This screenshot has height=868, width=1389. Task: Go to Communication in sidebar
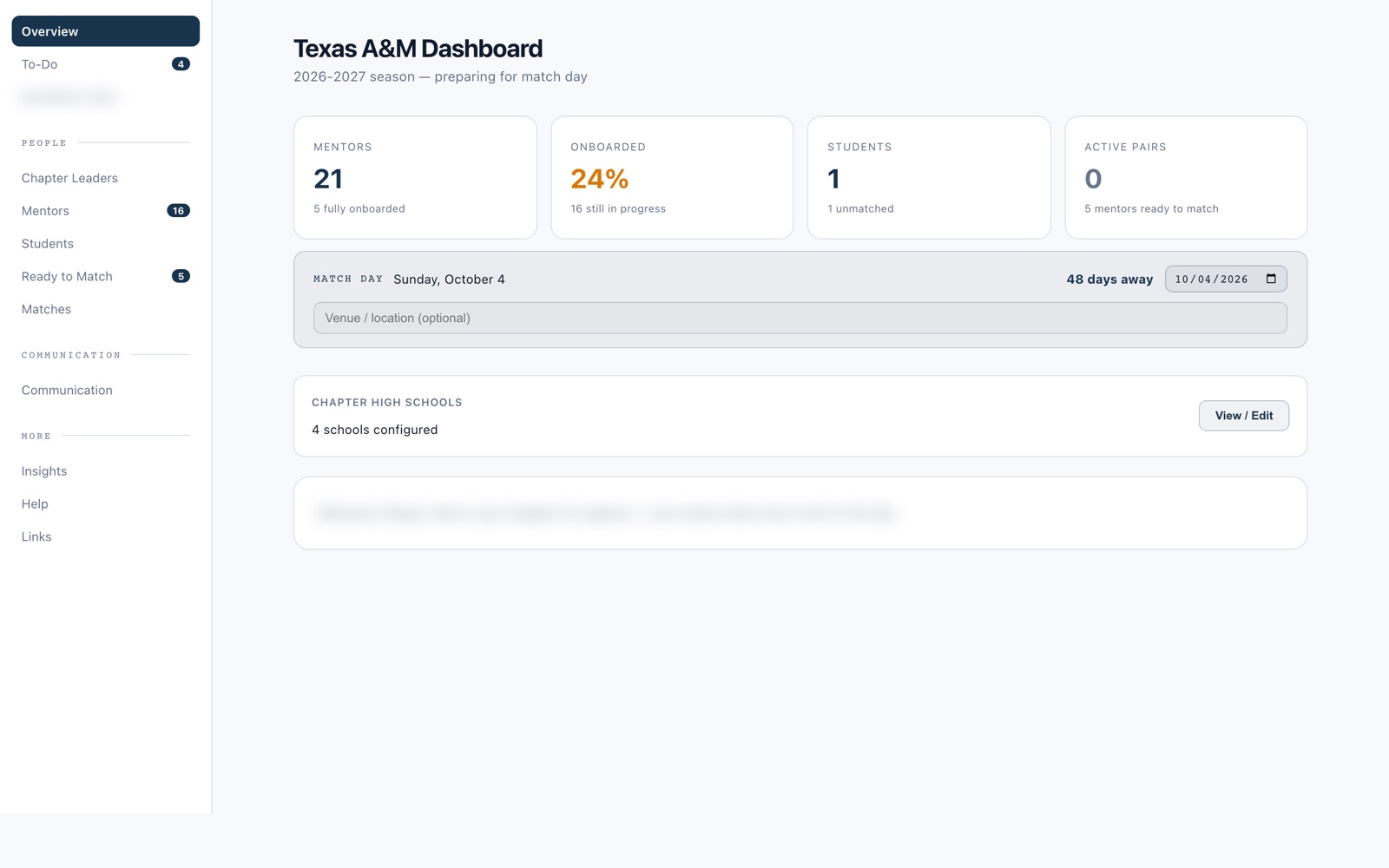(x=106, y=390)
